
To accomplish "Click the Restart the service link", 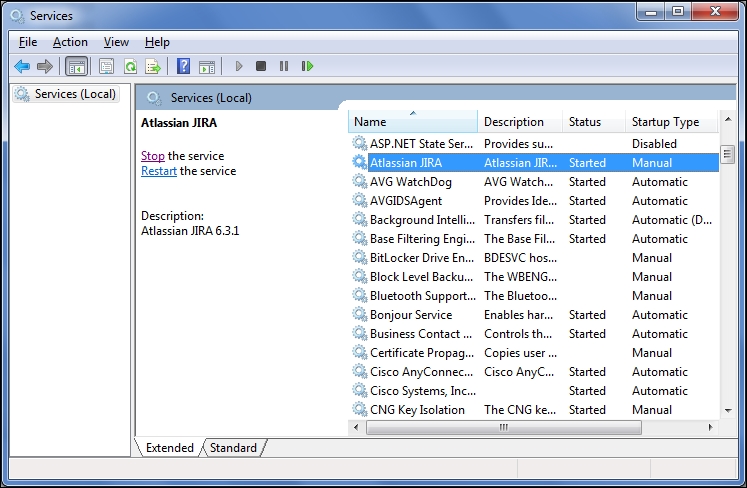I will point(159,171).
